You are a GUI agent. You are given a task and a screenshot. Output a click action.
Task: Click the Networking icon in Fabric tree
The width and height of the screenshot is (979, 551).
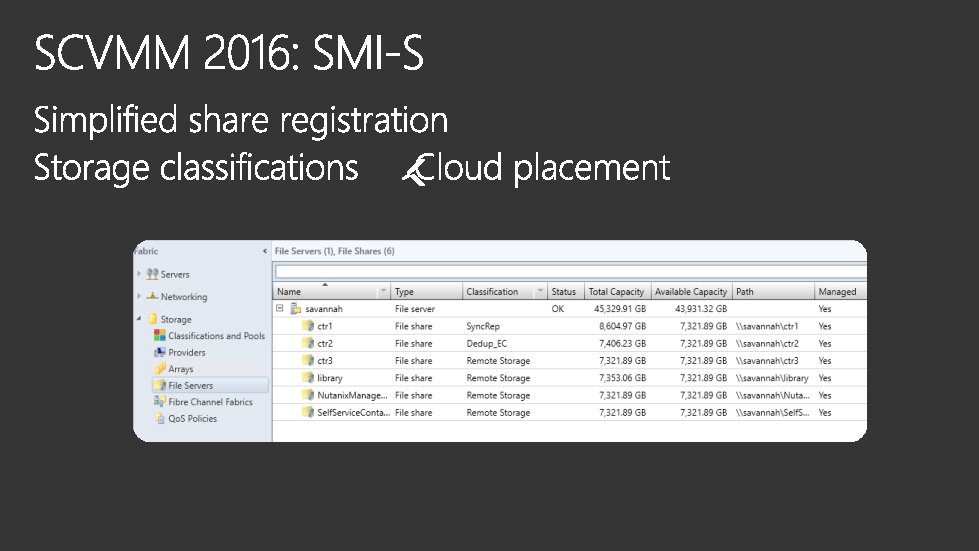point(152,296)
